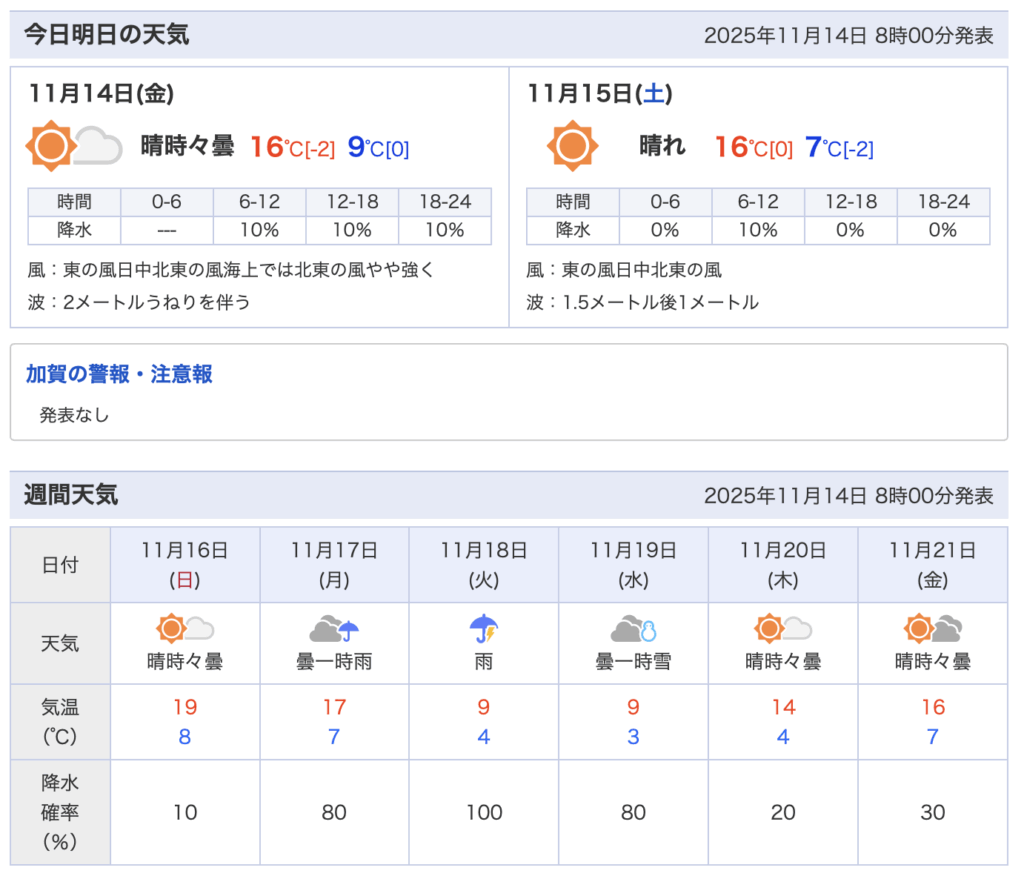
Task: Click the 100 precipitation probability for November 18
Action: (x=484, y=812)
